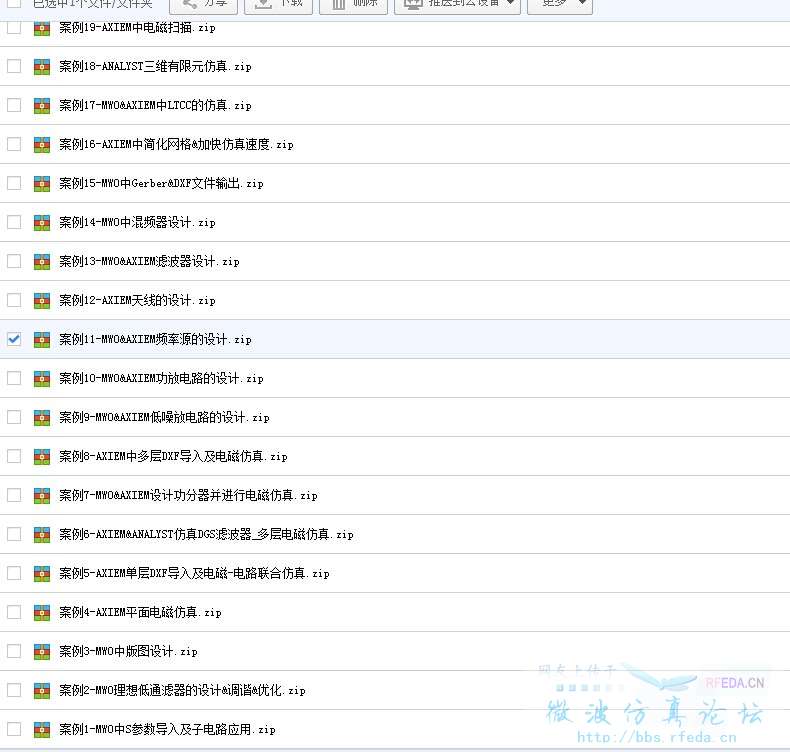Click file name 案例2-MWO理想低通滤波器的设计&调谐&优化.zip

pos(182,690)
